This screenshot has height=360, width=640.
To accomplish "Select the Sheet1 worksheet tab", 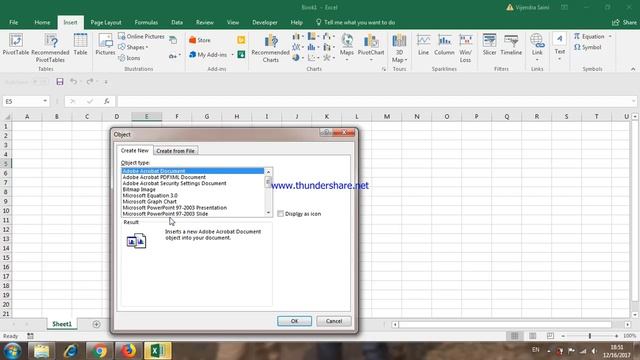I will tap(62, 324).
